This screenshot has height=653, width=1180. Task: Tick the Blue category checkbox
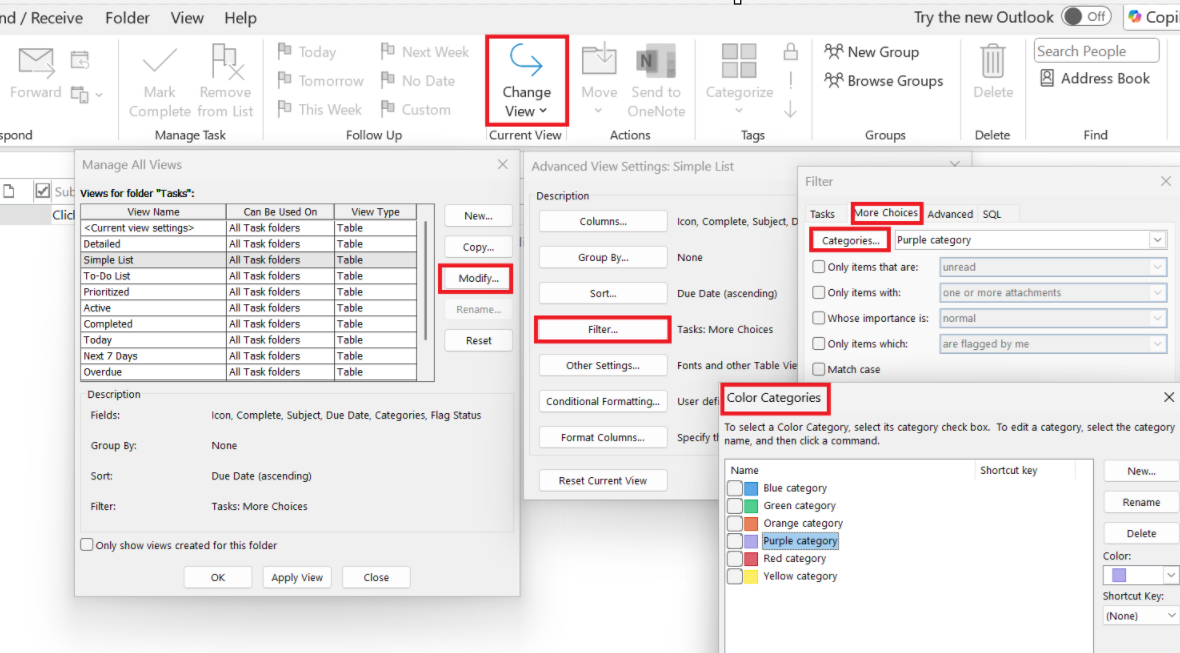coord(734,488)
